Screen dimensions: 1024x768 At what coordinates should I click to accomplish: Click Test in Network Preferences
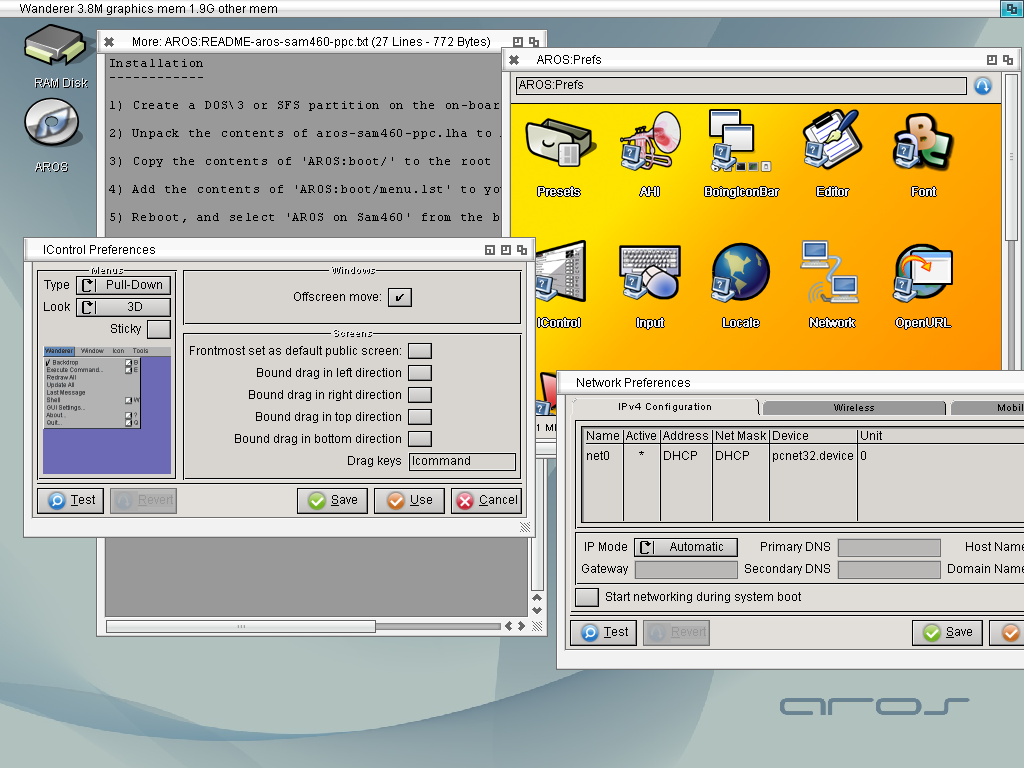click(603, 632)
